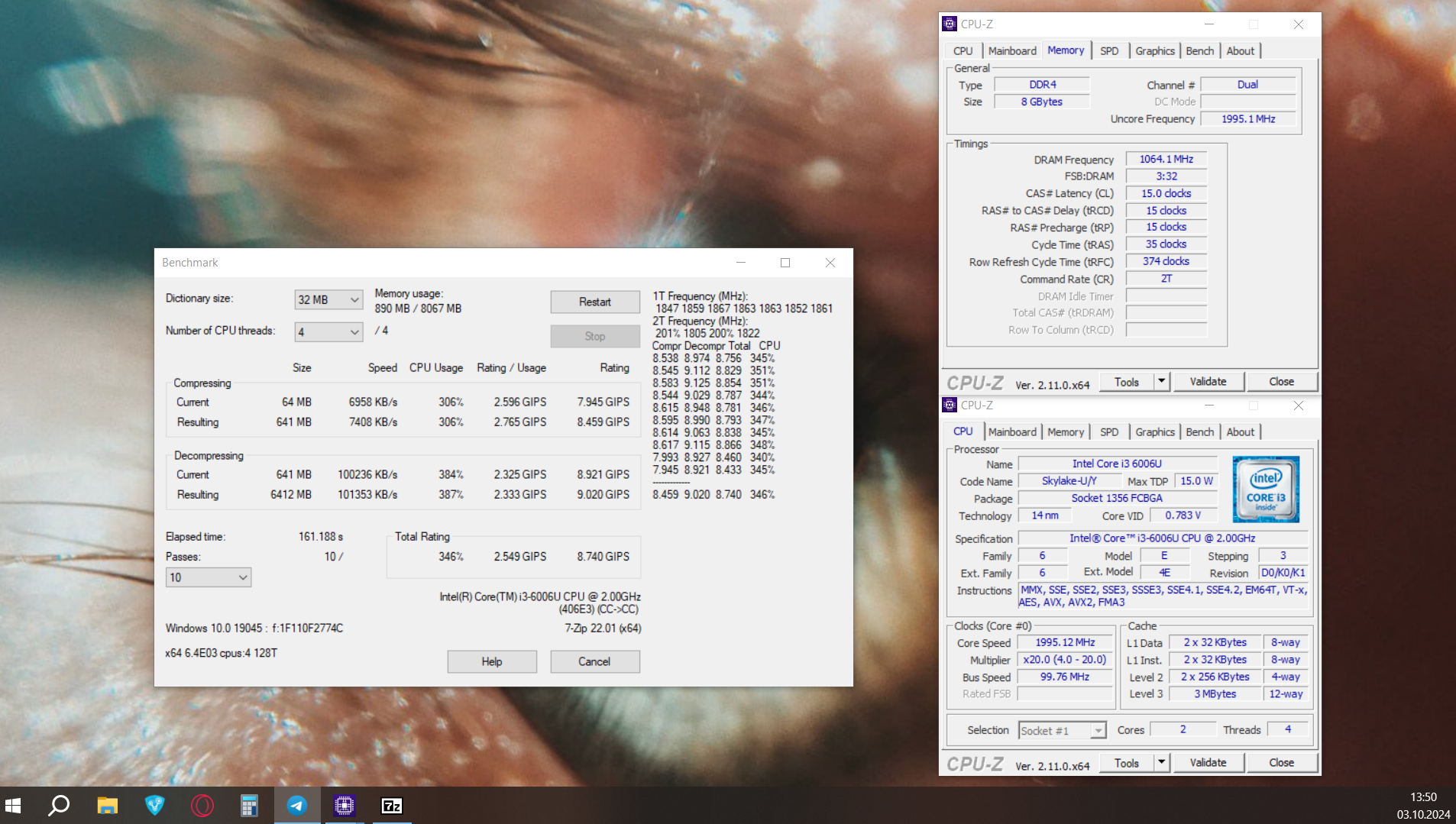Click Close button in lower CPU-Z window
1456x824 pixels.
click(1282, 763)
